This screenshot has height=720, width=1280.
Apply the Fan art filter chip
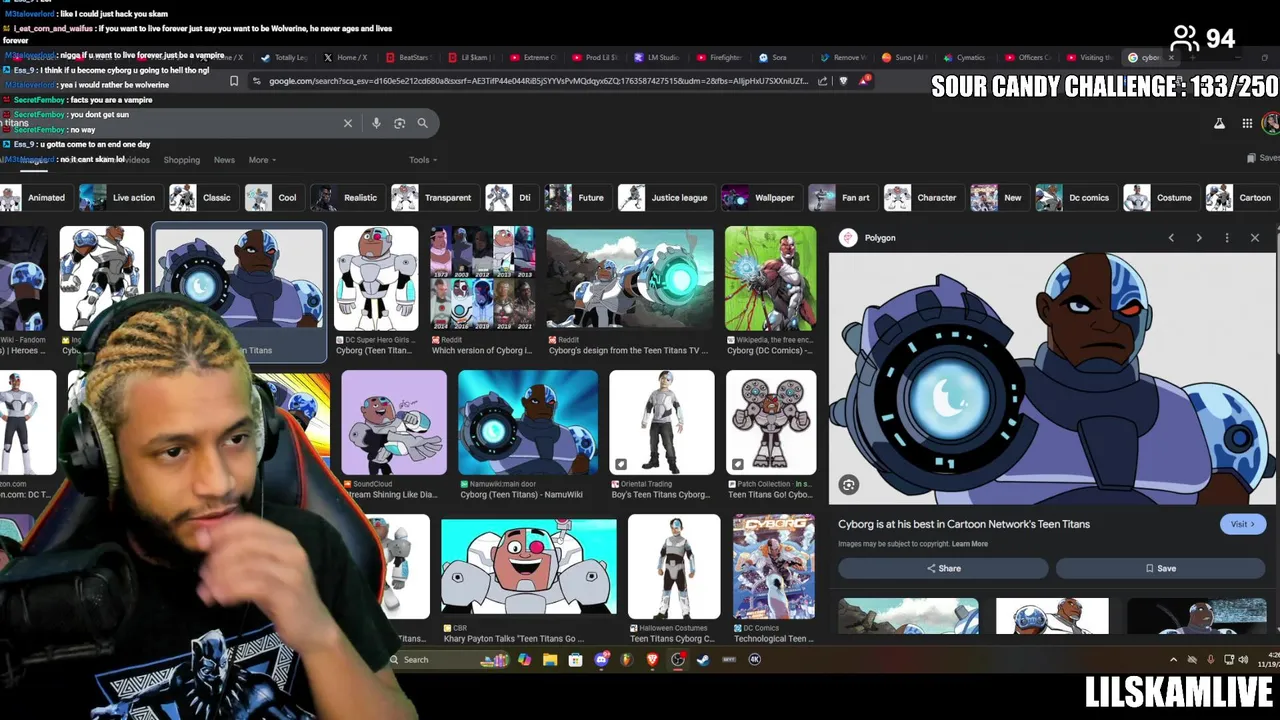pos(842,198)
